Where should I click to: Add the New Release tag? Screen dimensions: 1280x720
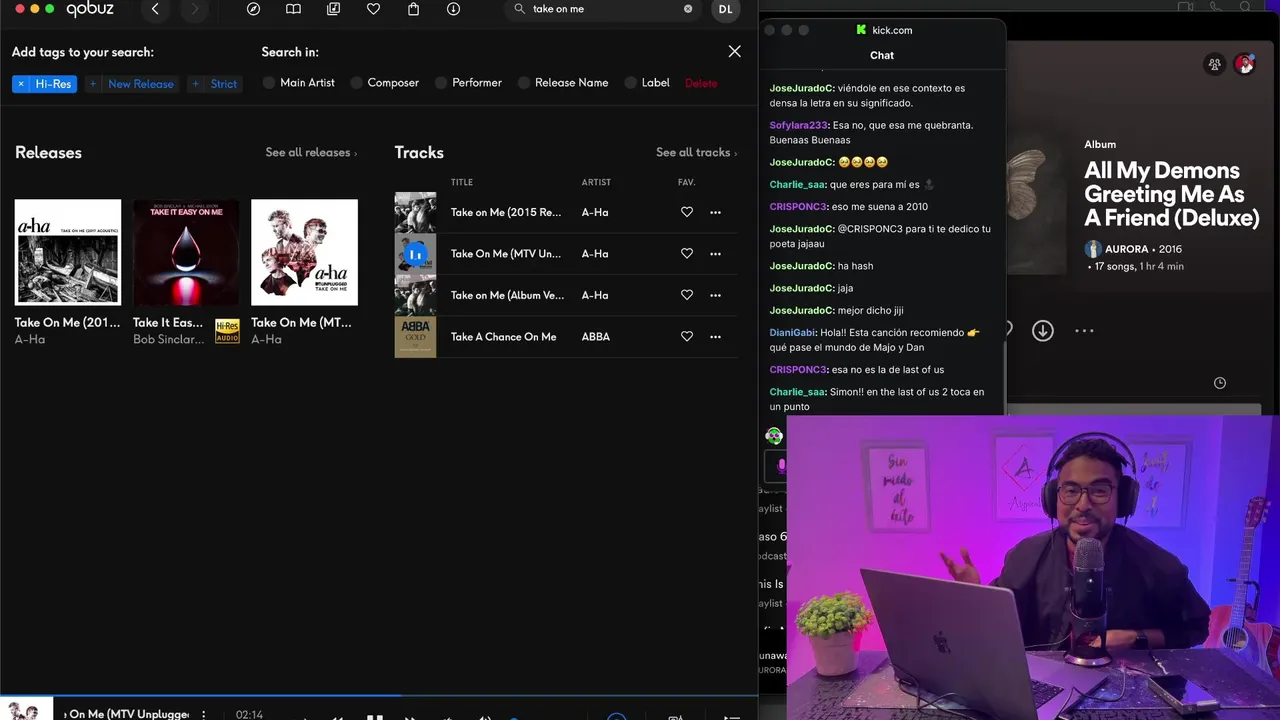(x=131, y=84)
